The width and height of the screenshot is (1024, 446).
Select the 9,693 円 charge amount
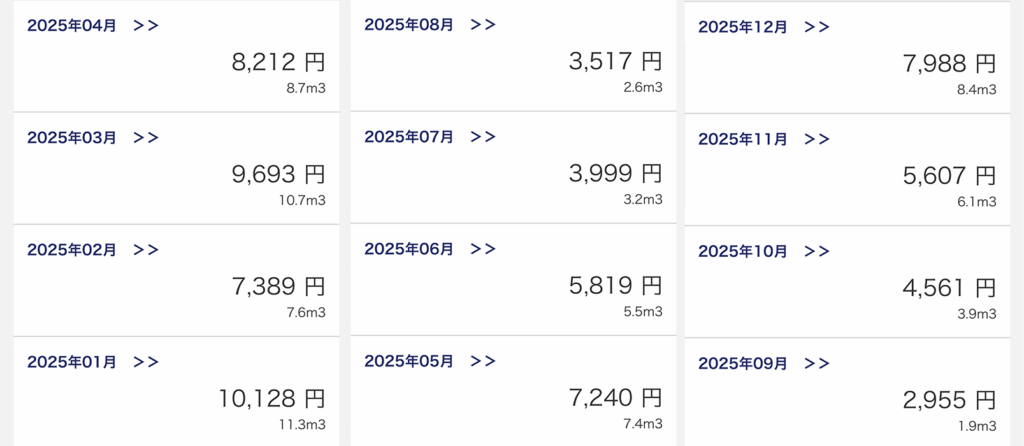coord(278,175)
